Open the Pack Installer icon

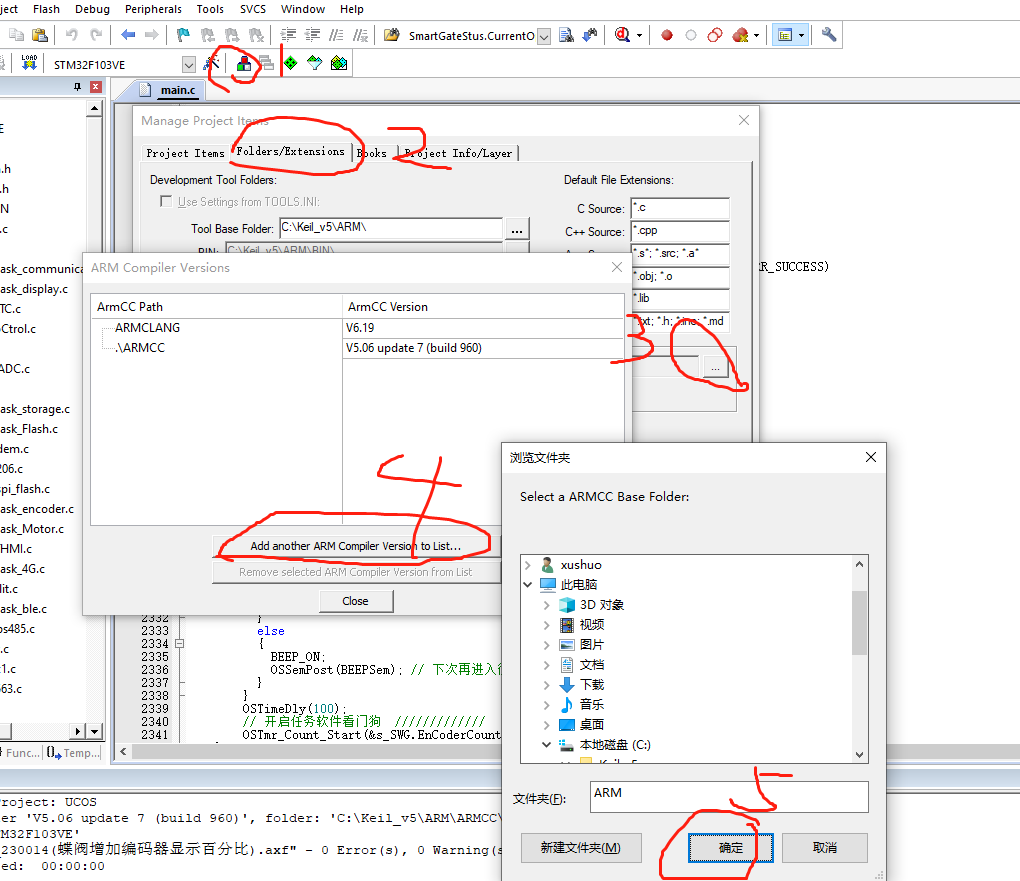[x=339, y=63]
